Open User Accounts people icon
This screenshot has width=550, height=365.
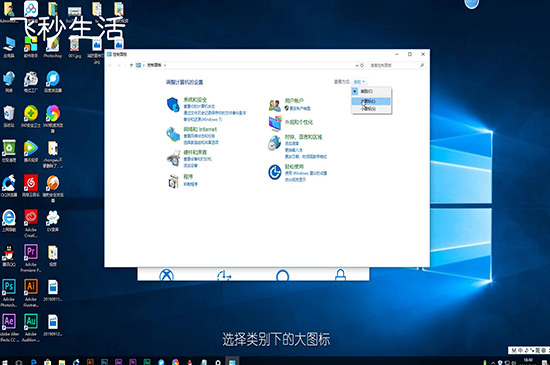point(275,105)
